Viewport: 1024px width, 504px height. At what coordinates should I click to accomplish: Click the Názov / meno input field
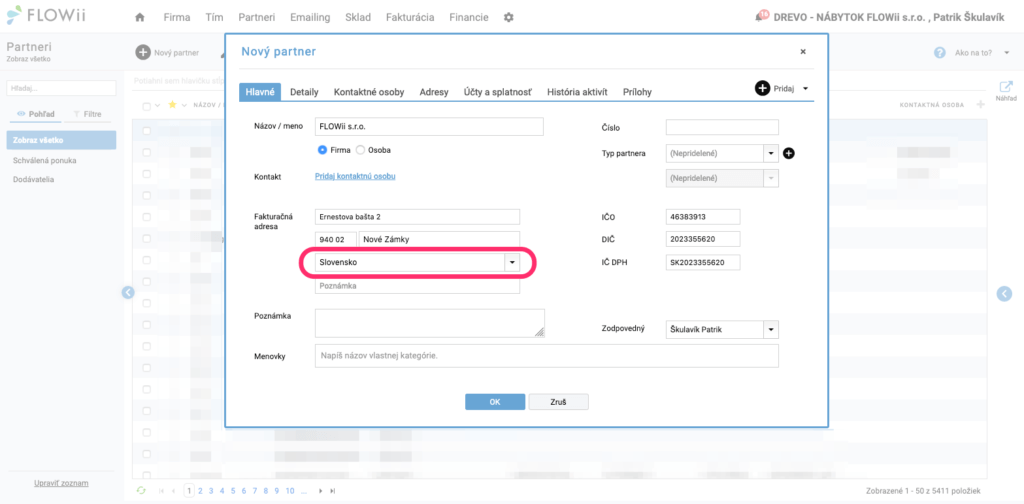429,127
